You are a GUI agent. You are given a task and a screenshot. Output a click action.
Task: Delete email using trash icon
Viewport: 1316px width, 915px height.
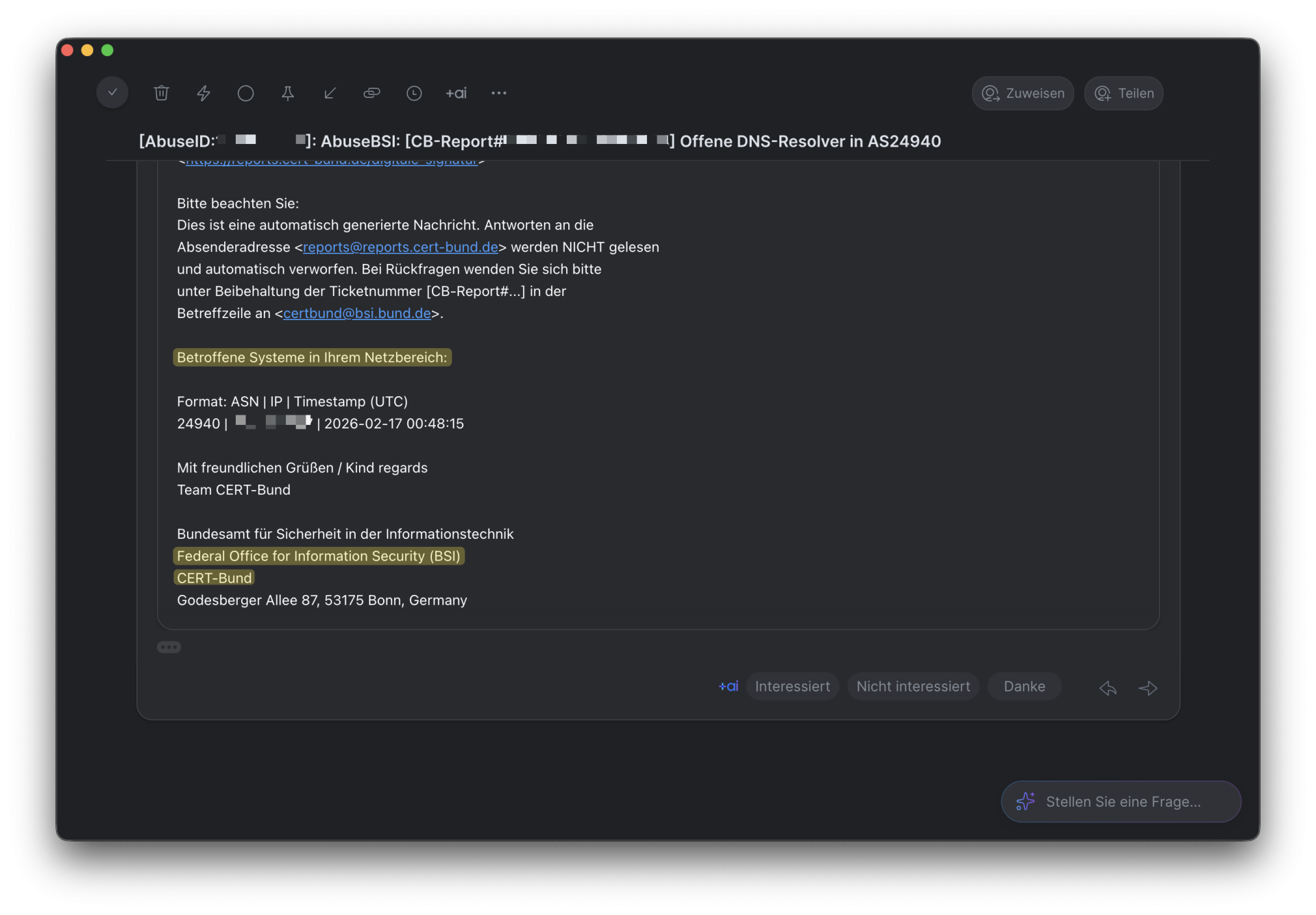click(161, 93)
